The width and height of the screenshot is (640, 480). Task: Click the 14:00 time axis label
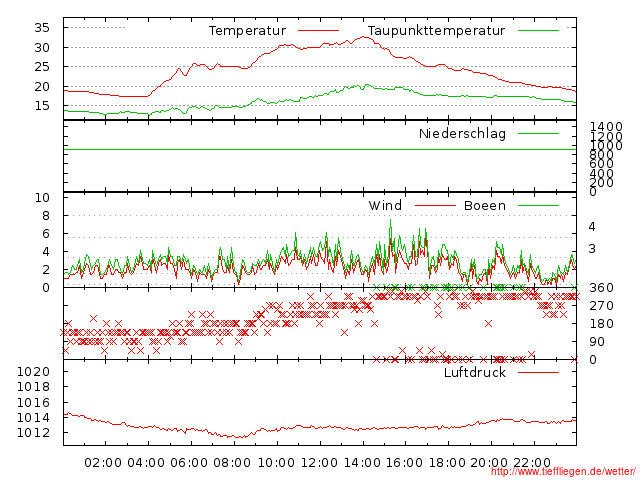362,463
